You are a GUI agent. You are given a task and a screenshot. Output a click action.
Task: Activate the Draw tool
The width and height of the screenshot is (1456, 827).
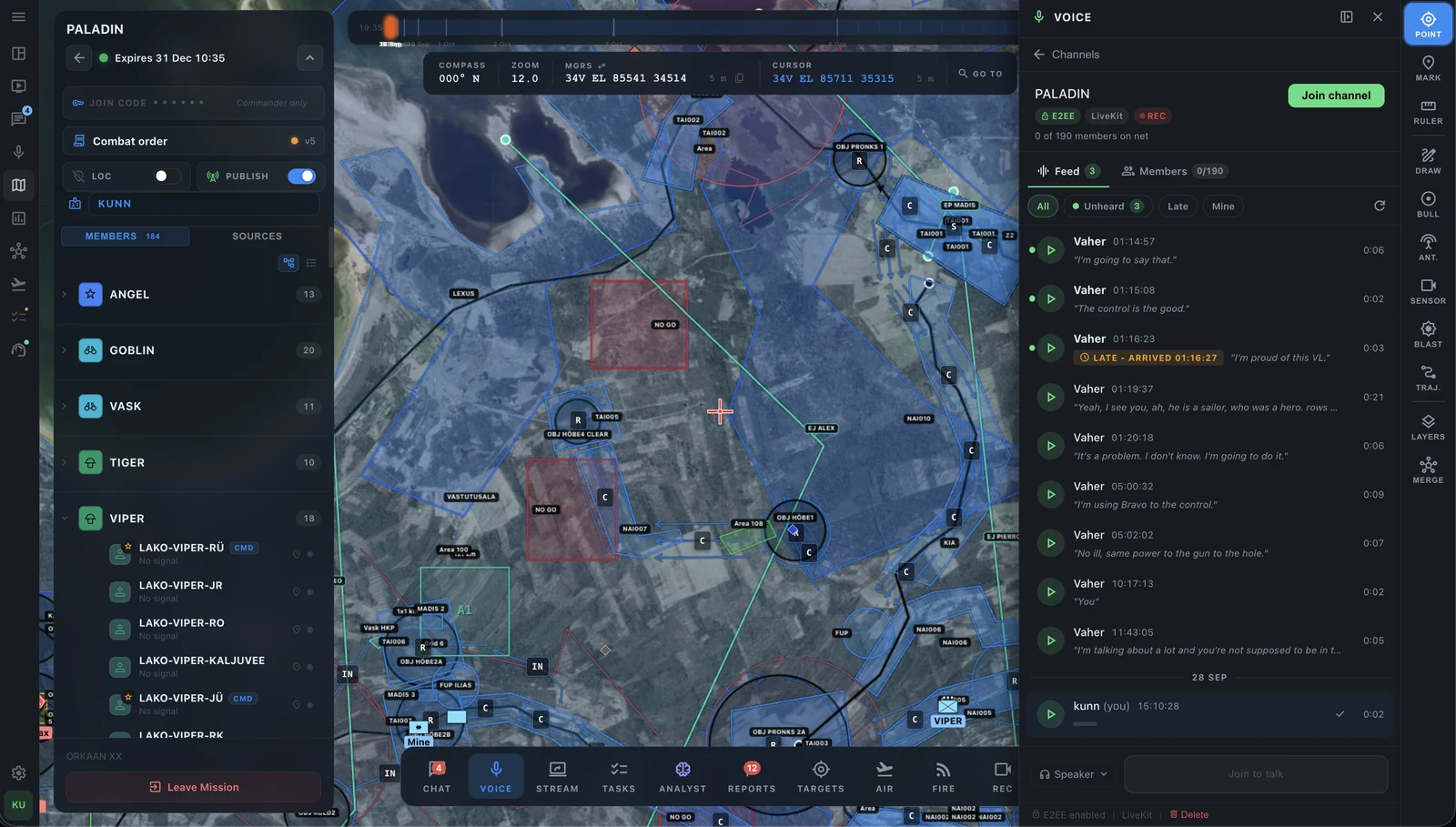[1428, 161]
